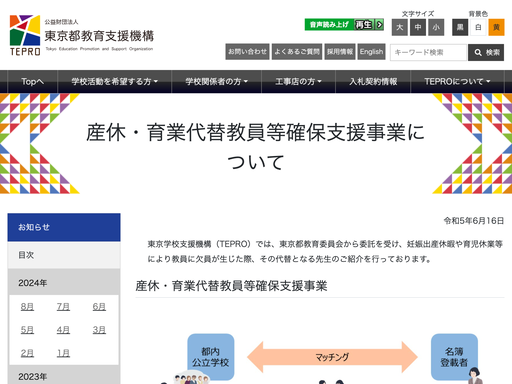The width and height of the screenshot is (512, 384).
Task: Click the 検索 search button
Action: click(x=487, y=52)
